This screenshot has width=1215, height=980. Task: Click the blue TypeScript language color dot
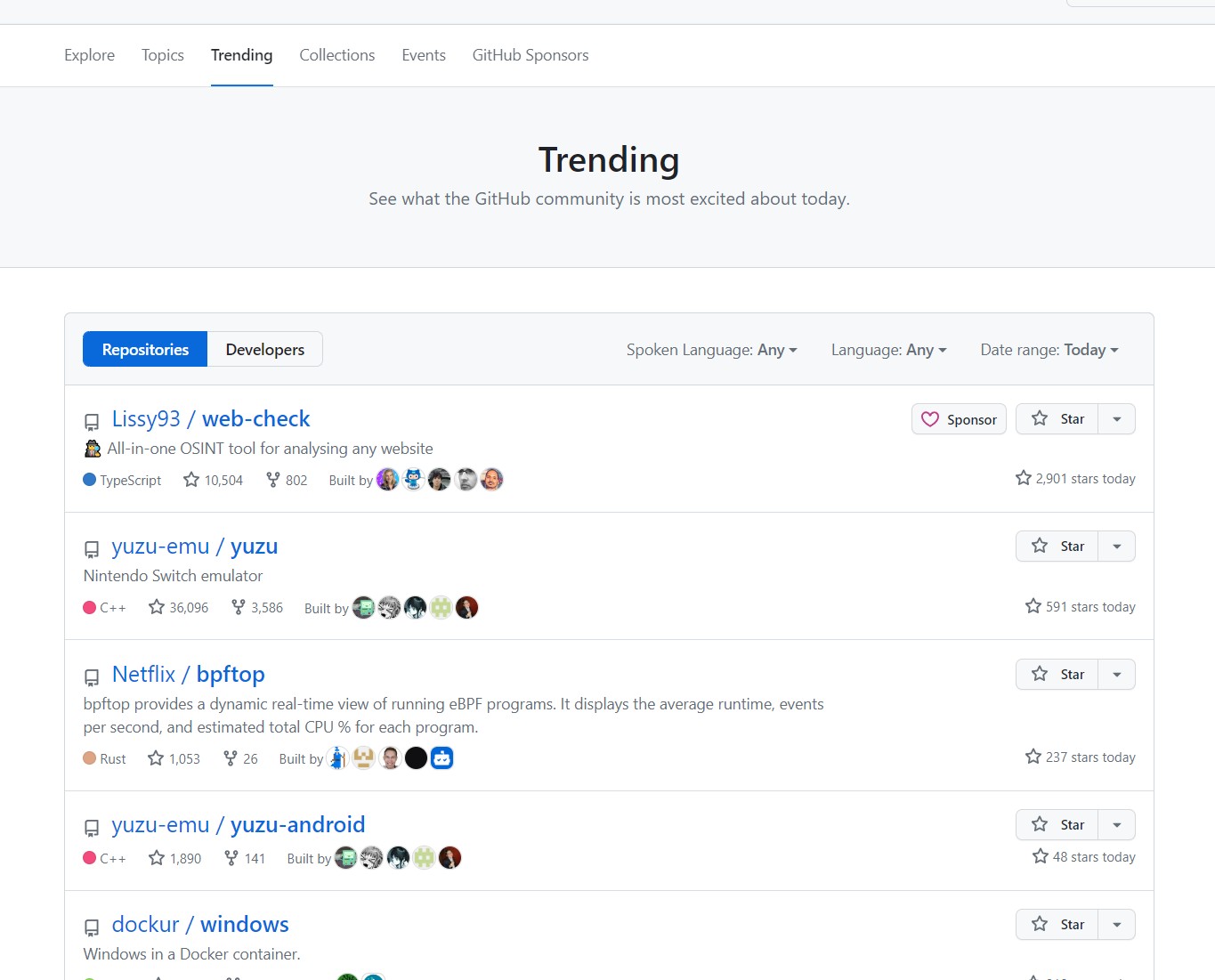(x=89, y=480)
